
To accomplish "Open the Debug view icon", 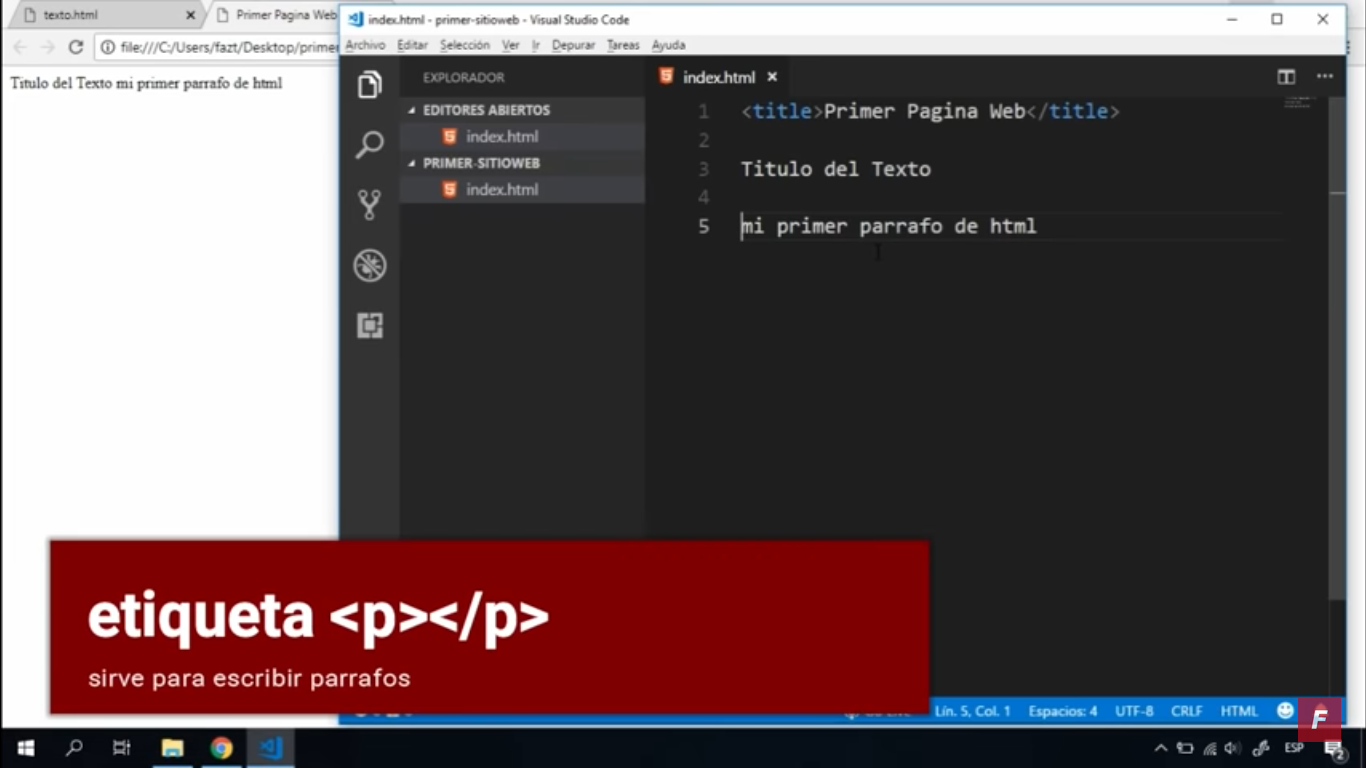I will 369,265.
